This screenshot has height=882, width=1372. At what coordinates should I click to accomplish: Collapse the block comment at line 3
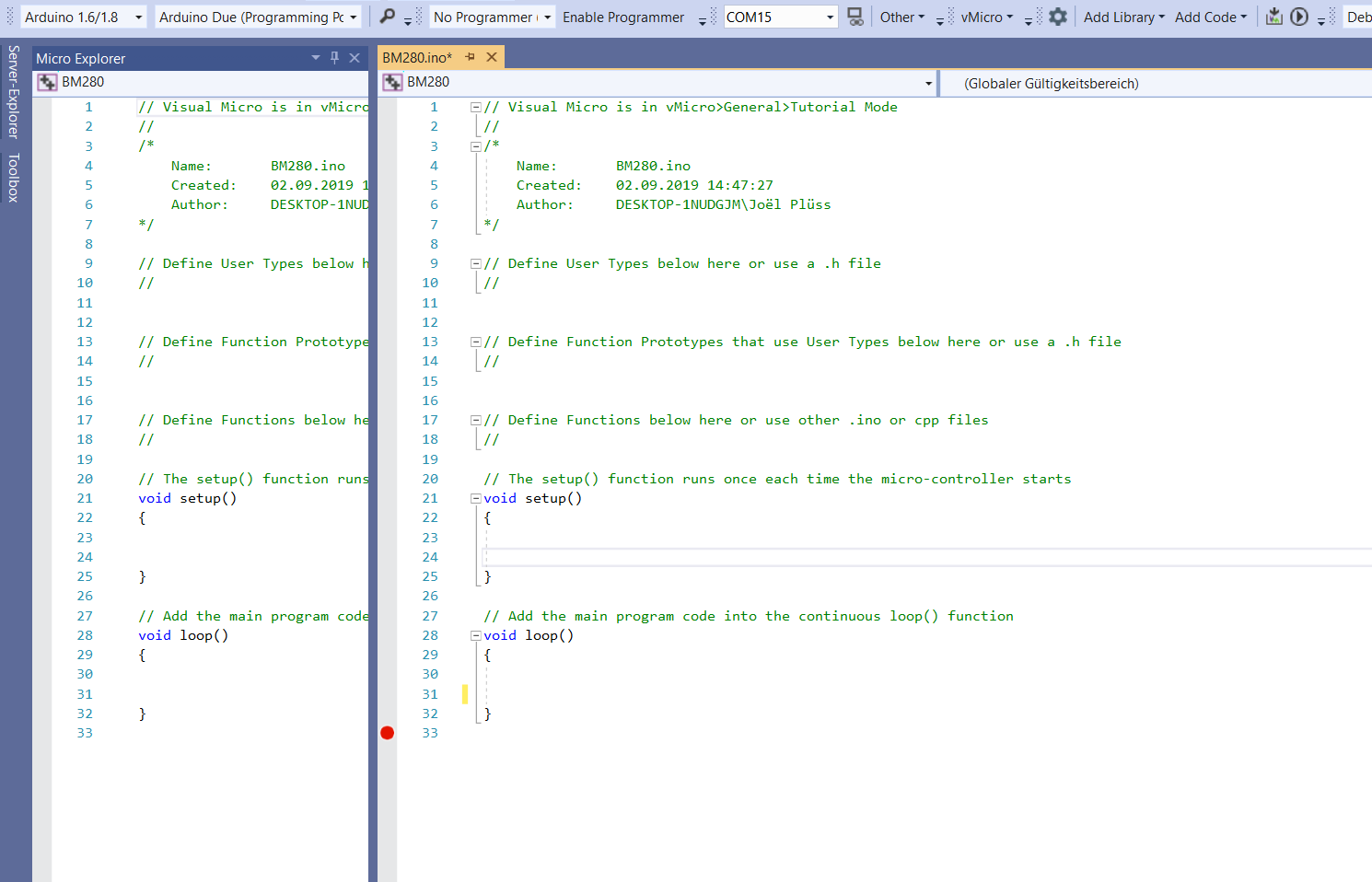pyautogui.click(x=476, y=146)
